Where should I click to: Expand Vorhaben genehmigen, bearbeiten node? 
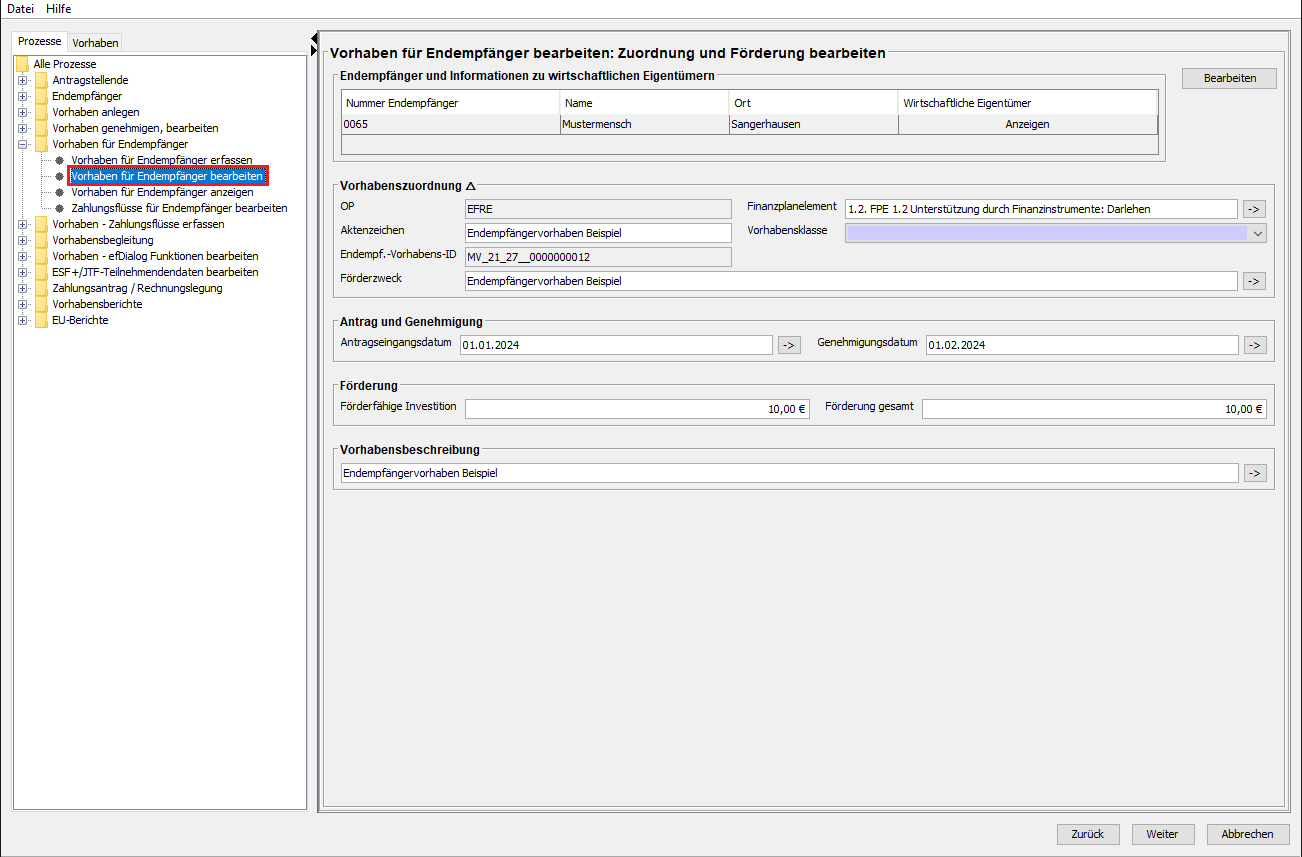point(22,128)
